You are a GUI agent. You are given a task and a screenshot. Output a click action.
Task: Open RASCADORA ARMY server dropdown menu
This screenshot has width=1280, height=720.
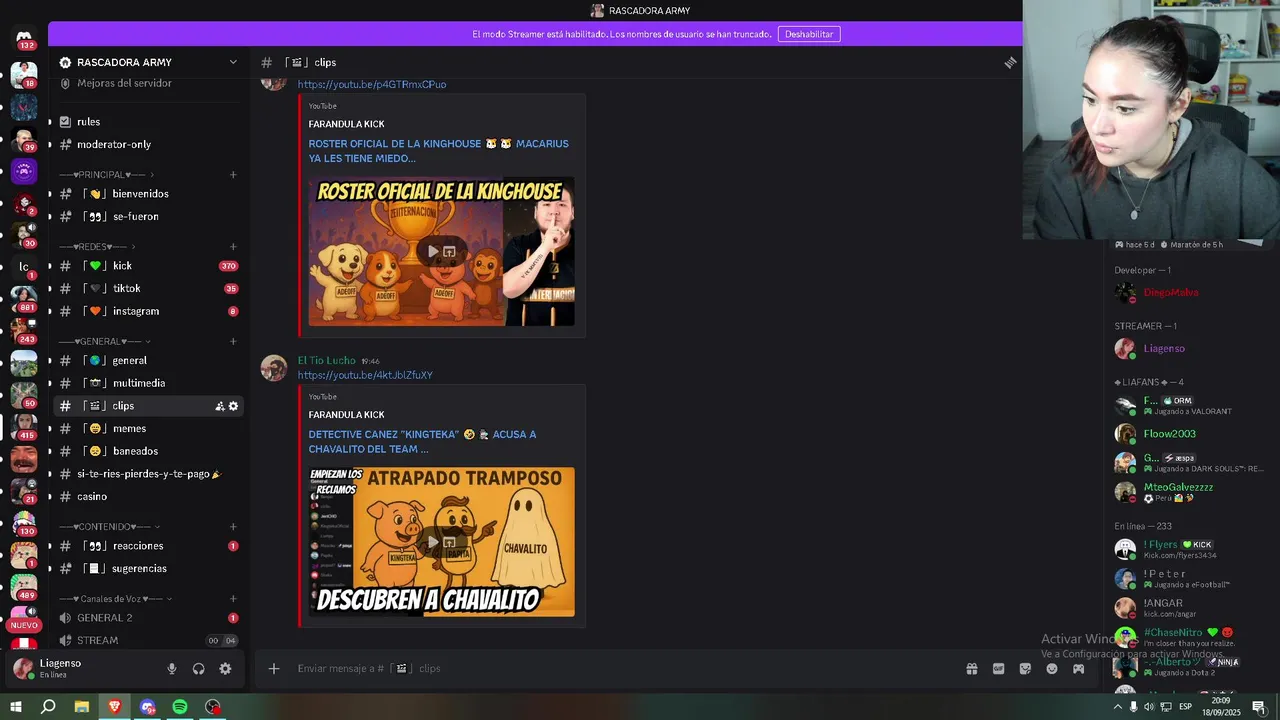148,62
